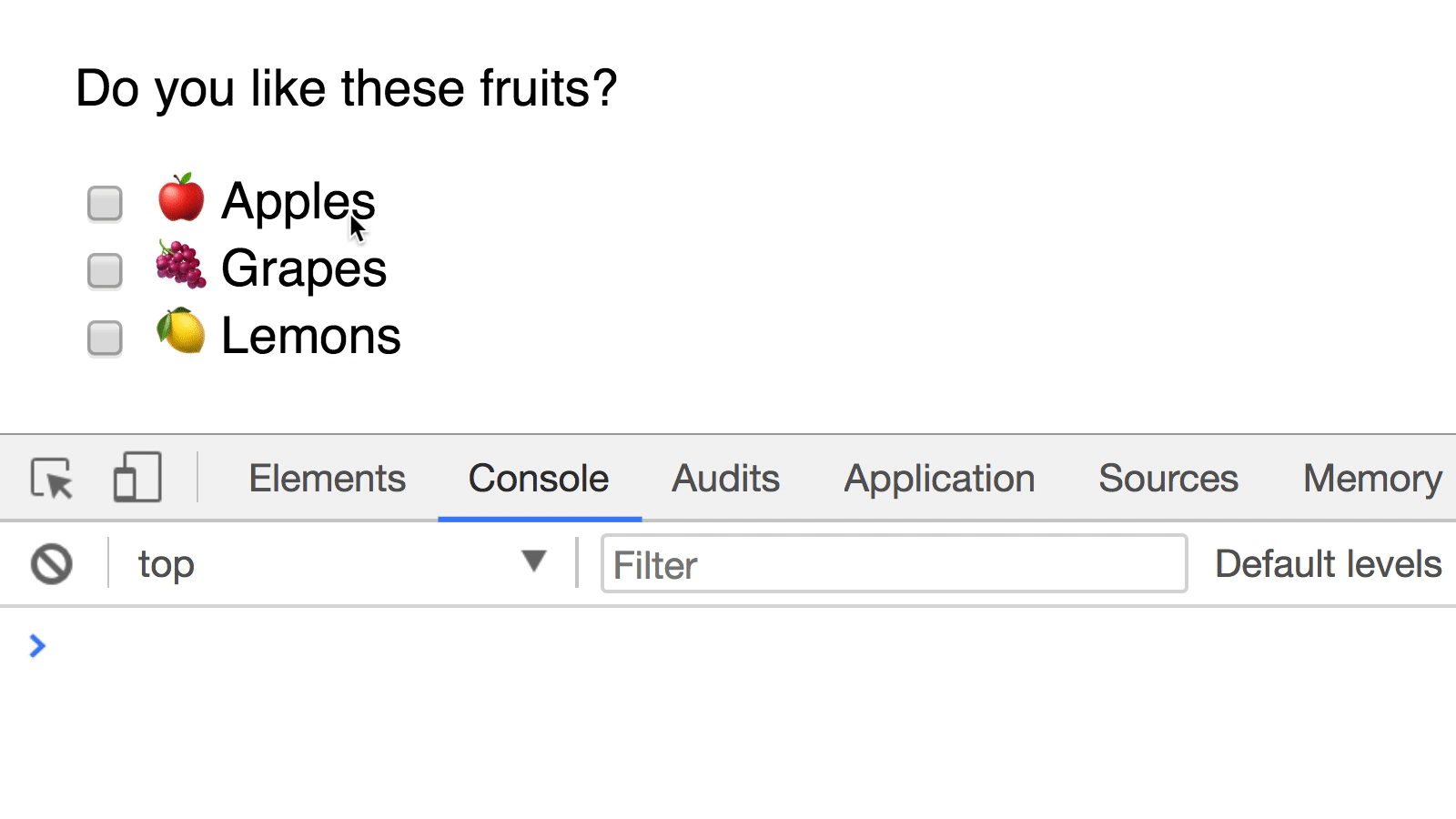Click the blue console prompt chevron
1456x819 pixels.
coord(37,646)
